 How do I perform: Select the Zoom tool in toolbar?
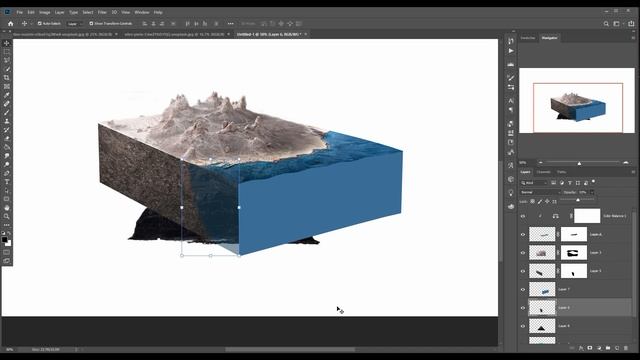point(7,216)
